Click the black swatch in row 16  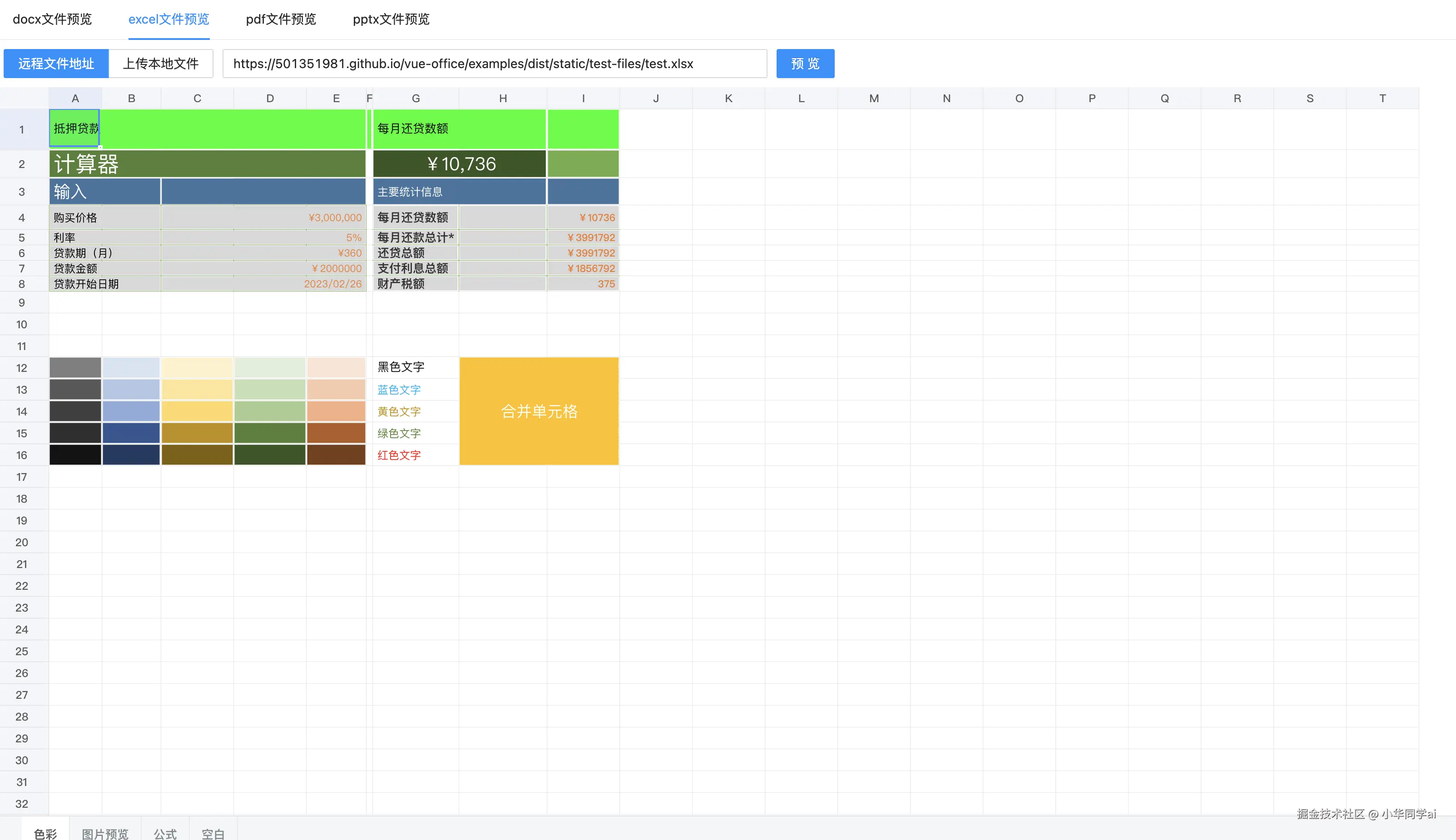(75, 455)
